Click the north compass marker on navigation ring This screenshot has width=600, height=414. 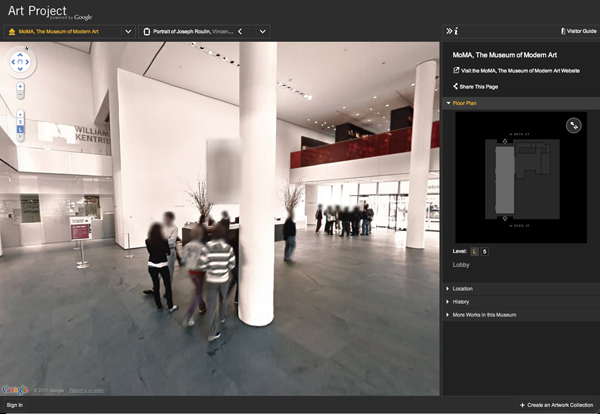point(27,49)
